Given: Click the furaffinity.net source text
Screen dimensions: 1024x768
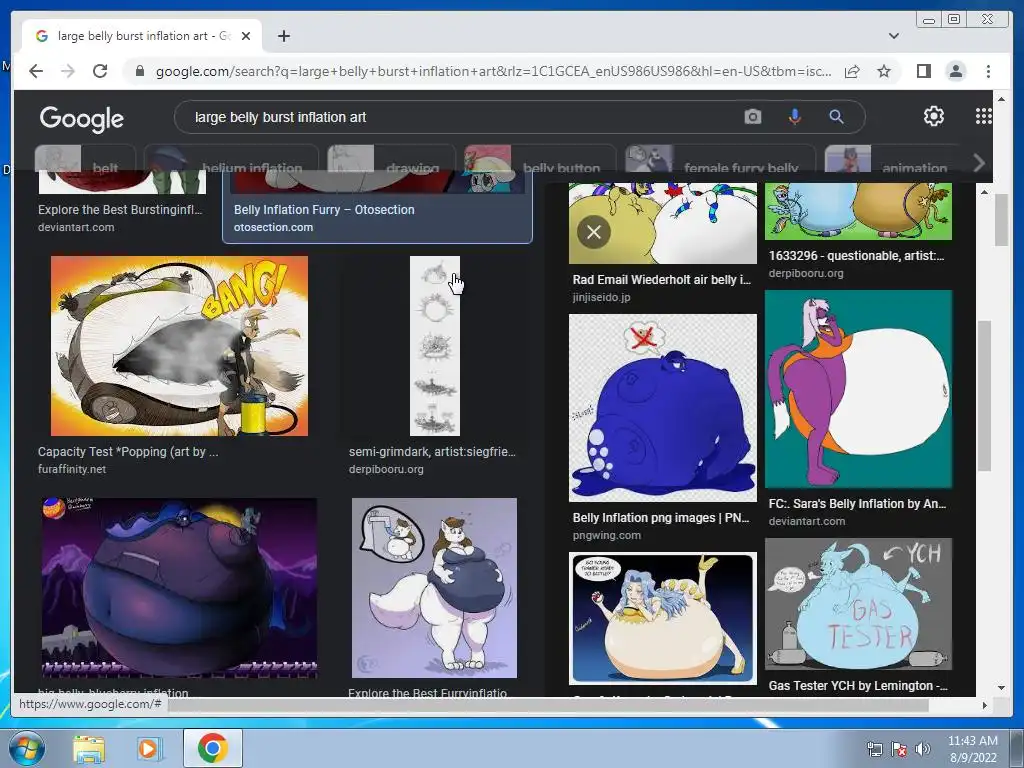Looking at the screenshot, I should point(72,469).
